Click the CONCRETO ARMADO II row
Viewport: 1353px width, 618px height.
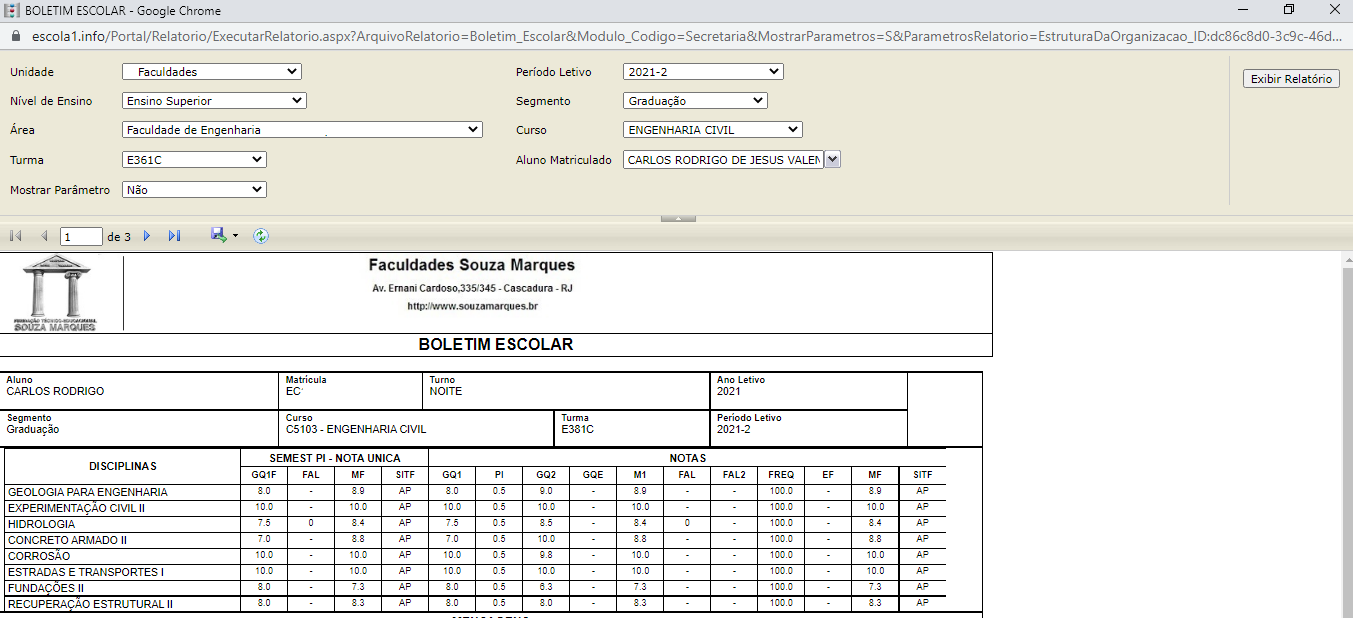(475, 540)
